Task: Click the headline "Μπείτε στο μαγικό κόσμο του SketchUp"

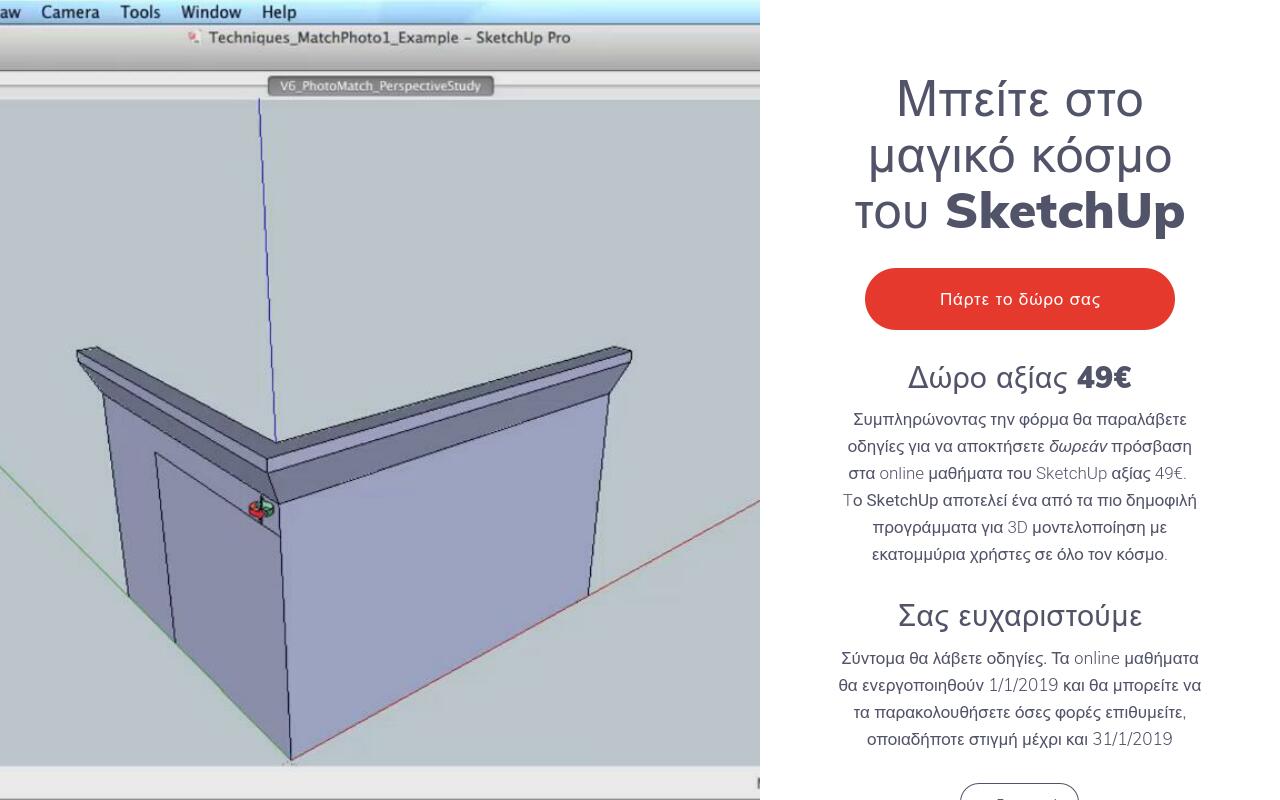Action: [x=1019, y=155]
